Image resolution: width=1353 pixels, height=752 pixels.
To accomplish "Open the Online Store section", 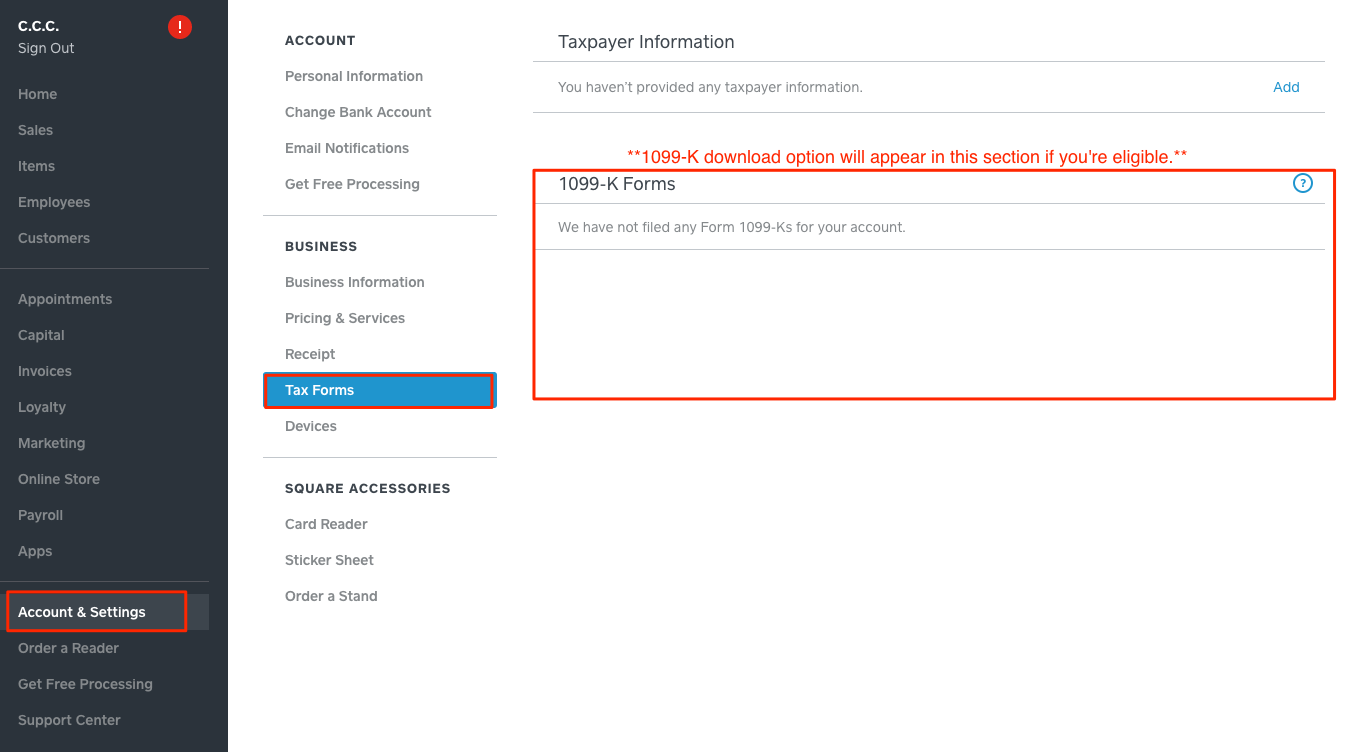I will click(59, 479).
